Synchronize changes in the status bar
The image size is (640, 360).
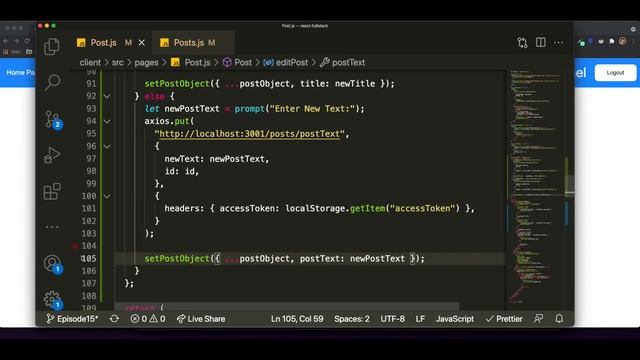tap(114, 319)
